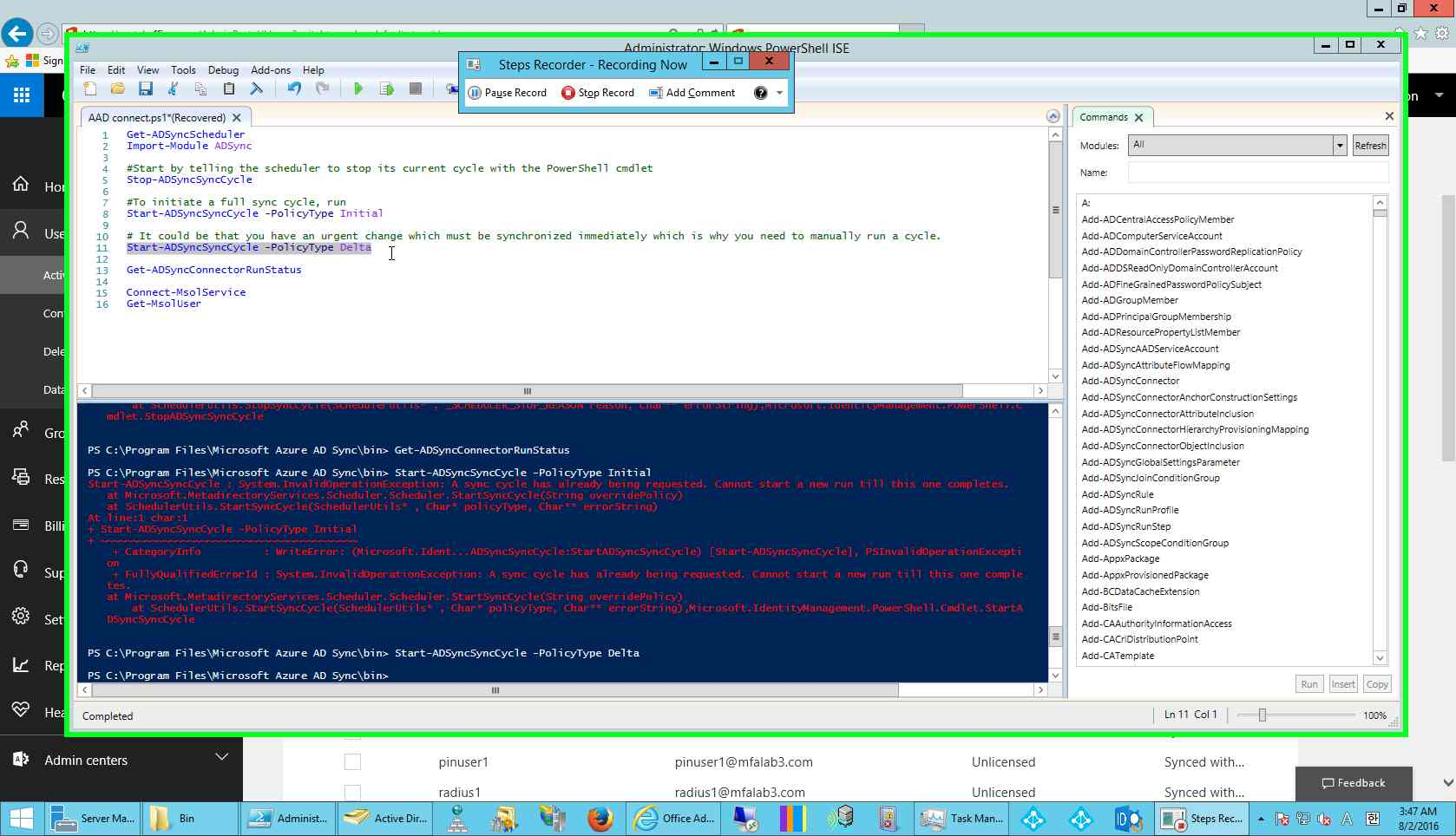The width and height of the screenshot is (1456, 836).
Task: Open the Tools menu
Action: pyautogui.click(x=183, y=70)
